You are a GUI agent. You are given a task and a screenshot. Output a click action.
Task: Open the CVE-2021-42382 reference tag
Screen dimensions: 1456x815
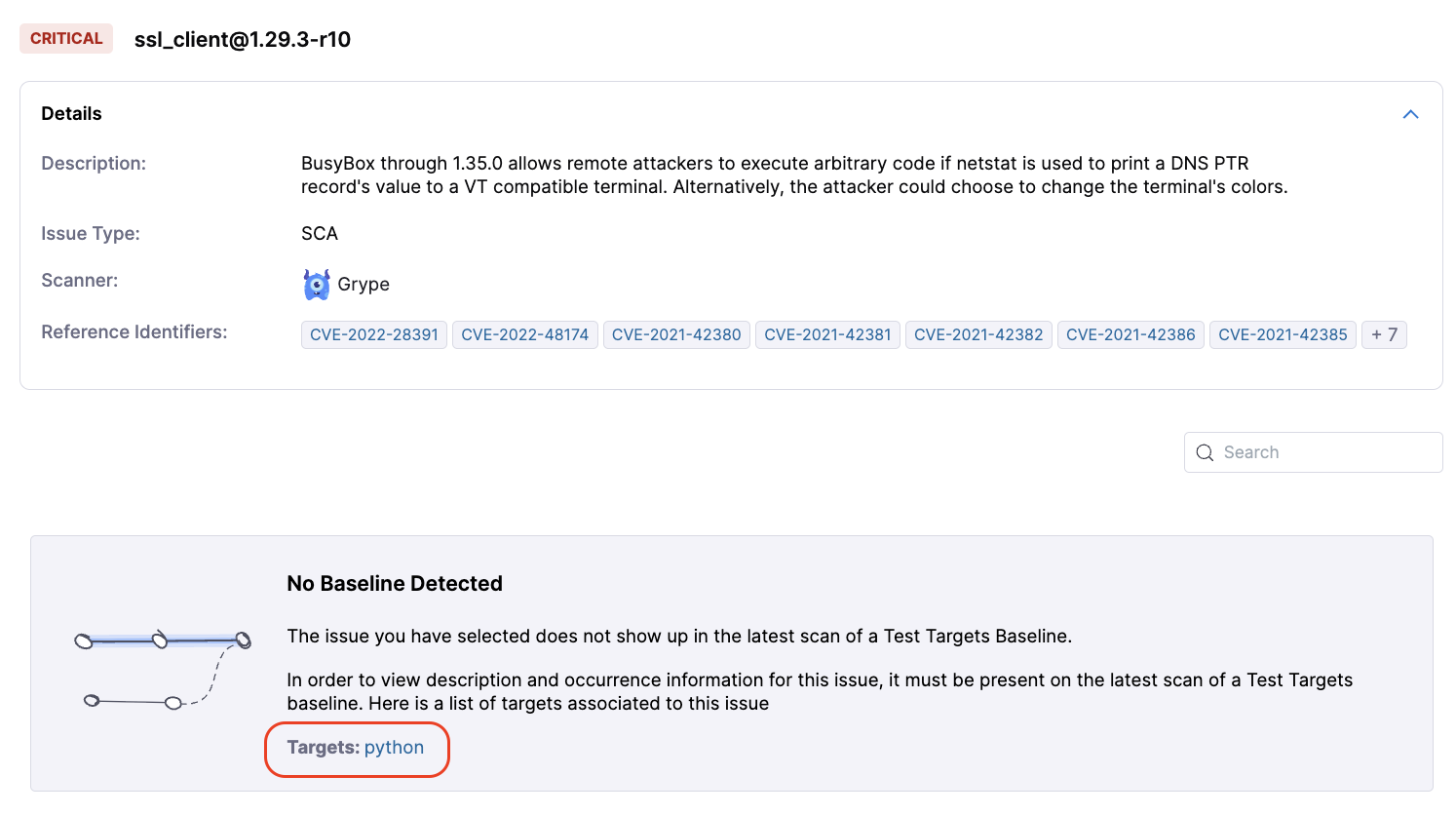coord(978,334)
